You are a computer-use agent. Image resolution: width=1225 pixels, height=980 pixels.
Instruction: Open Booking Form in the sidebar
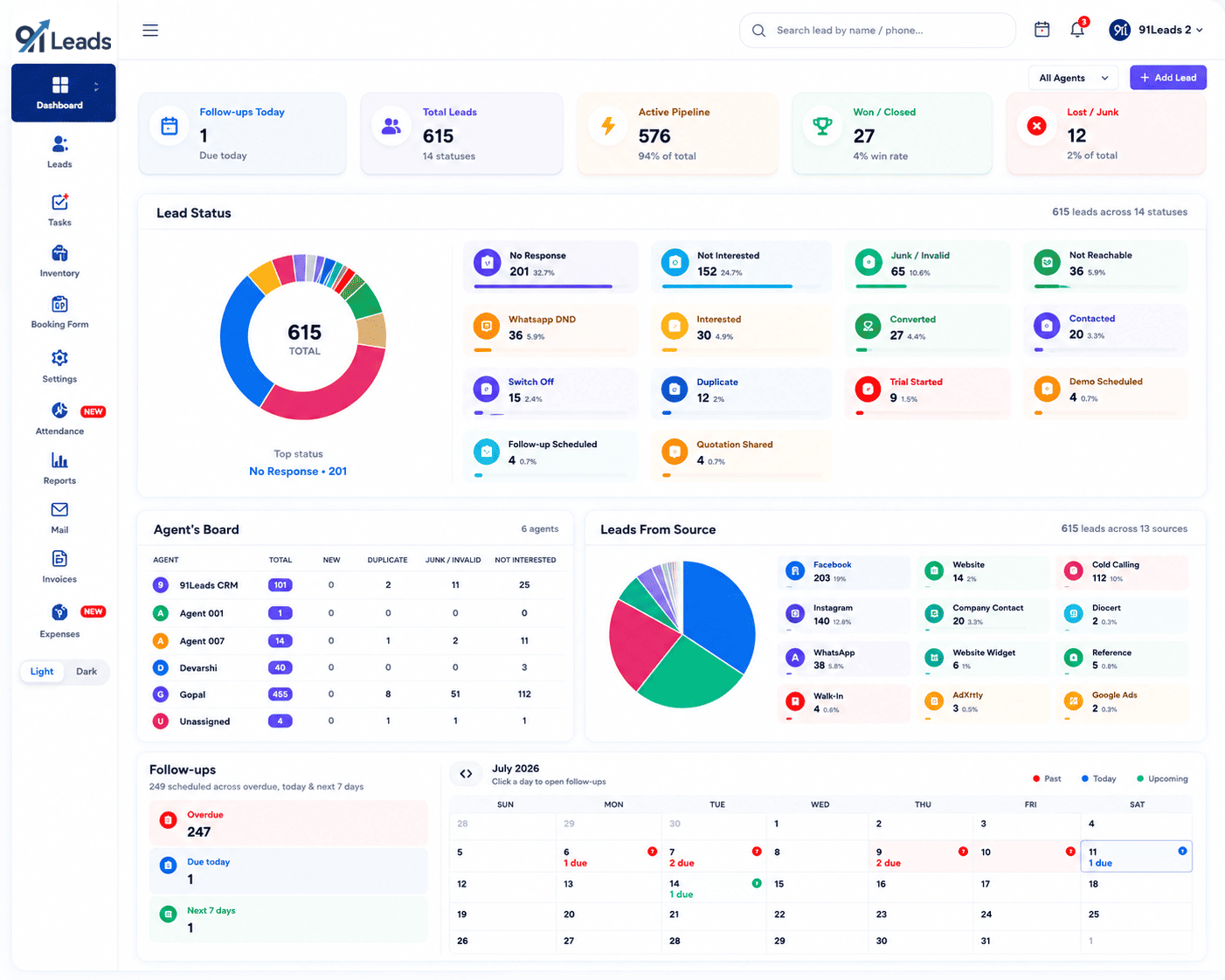(x=59, y=312)
